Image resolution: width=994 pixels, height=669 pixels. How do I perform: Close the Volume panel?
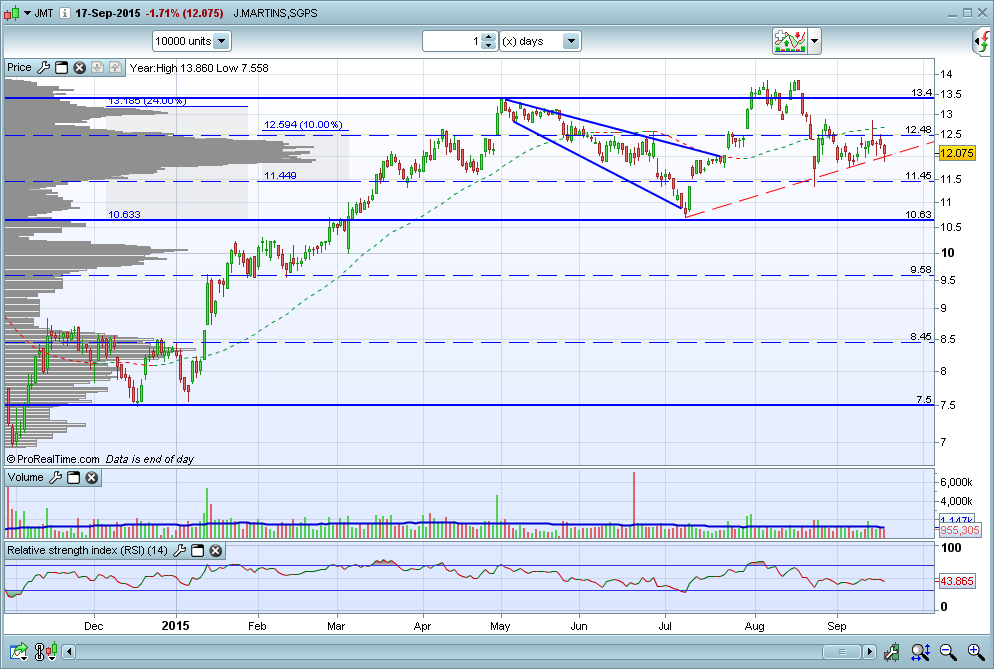click(92, 477)
